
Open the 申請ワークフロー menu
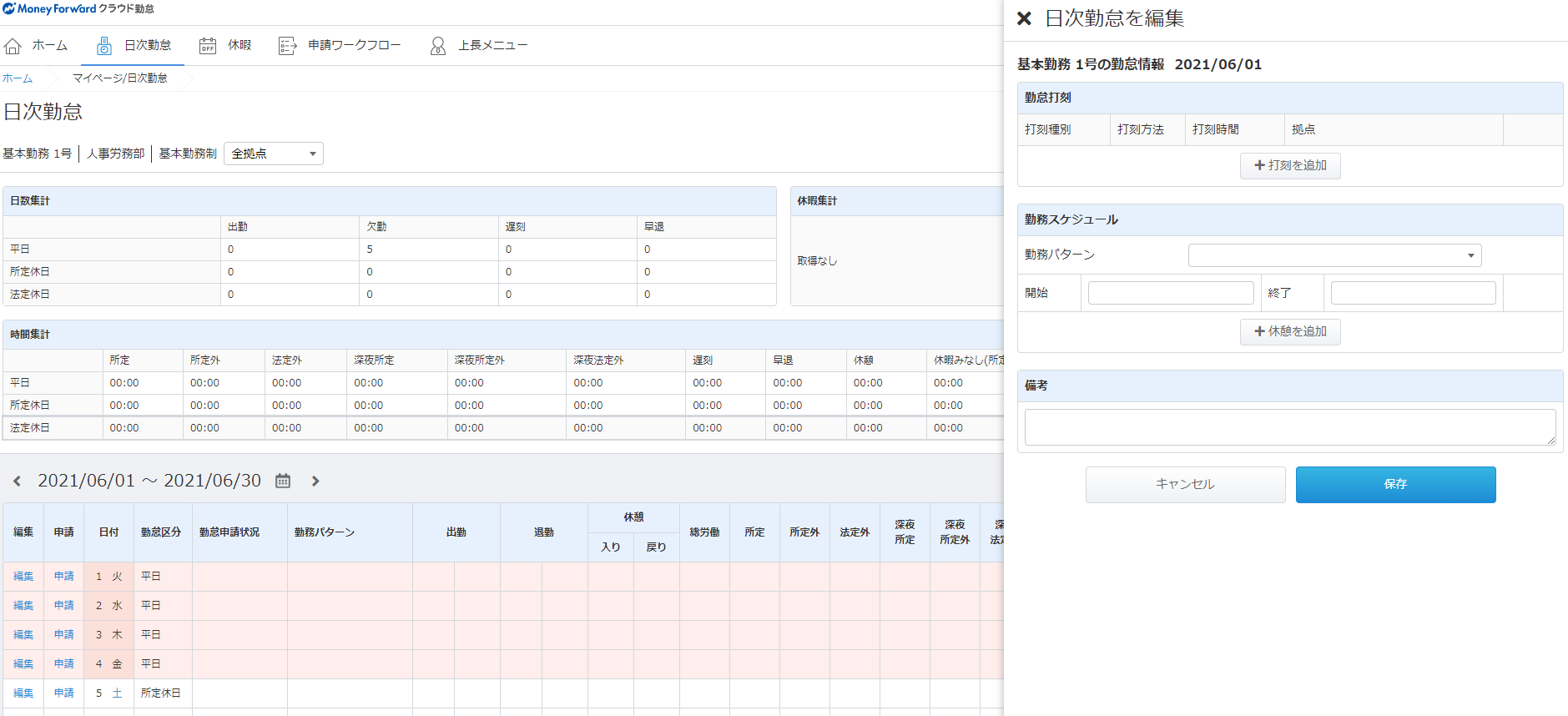(354, 46)
